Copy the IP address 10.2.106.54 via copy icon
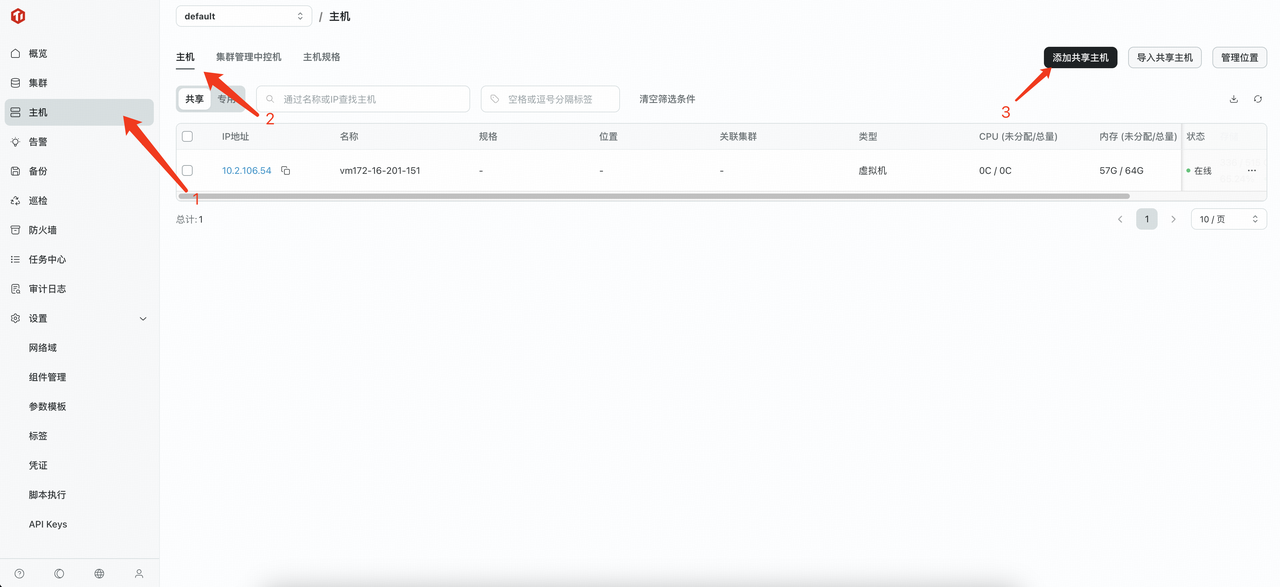The image size is (1280, 587). pyautogui.click(x=285, y=170)
